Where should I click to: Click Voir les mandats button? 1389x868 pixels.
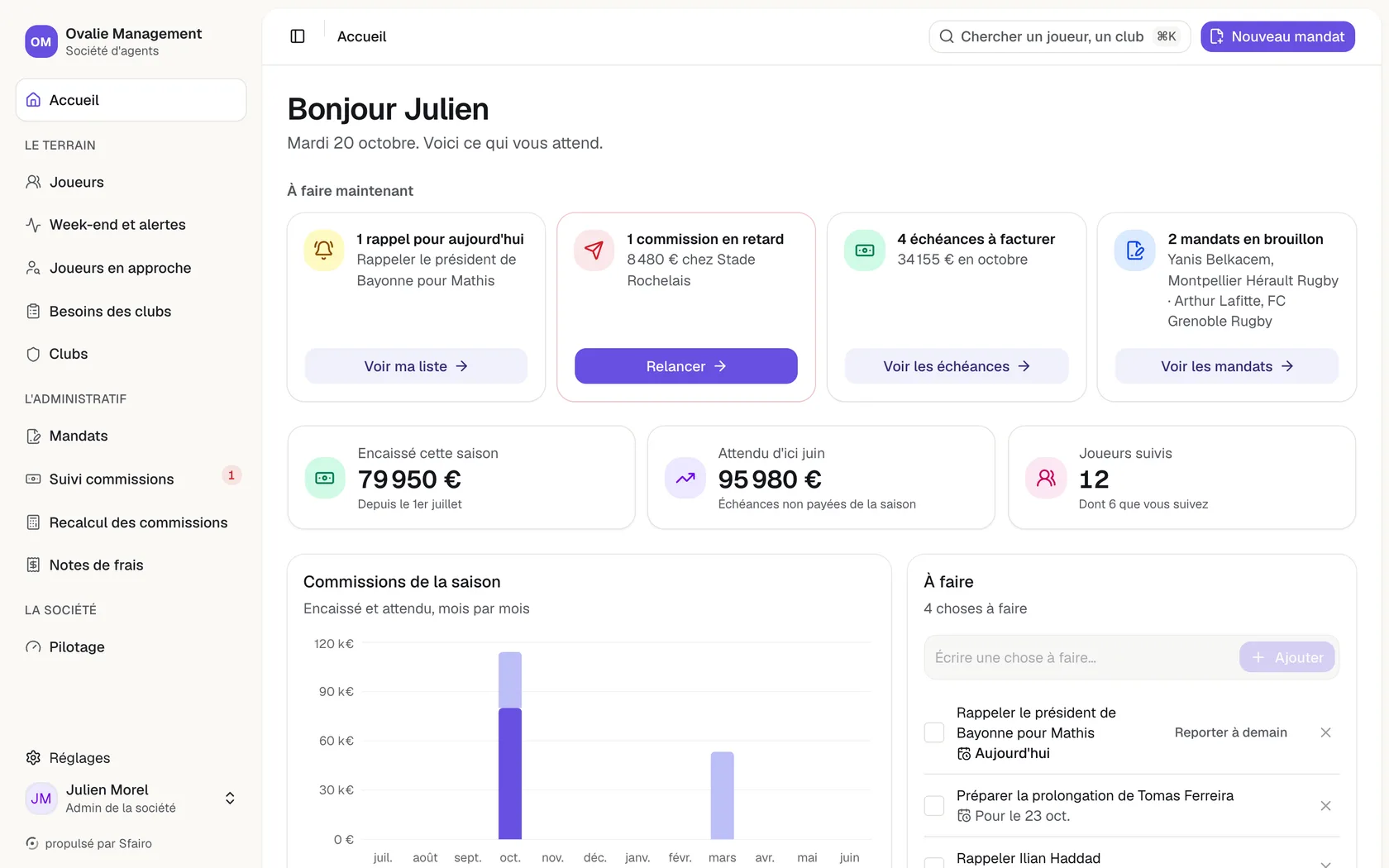(1227, 366)
